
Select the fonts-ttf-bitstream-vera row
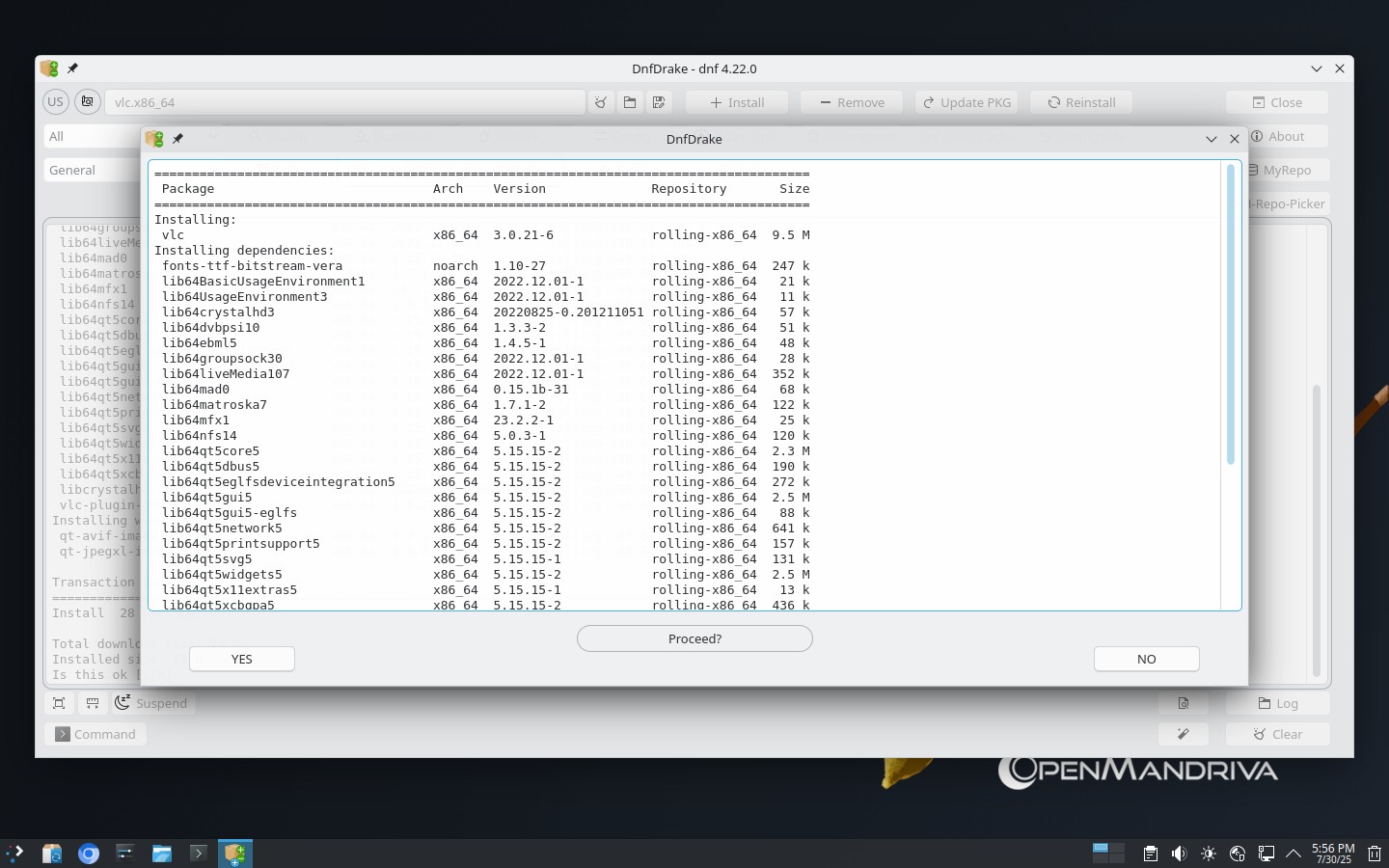482,266
